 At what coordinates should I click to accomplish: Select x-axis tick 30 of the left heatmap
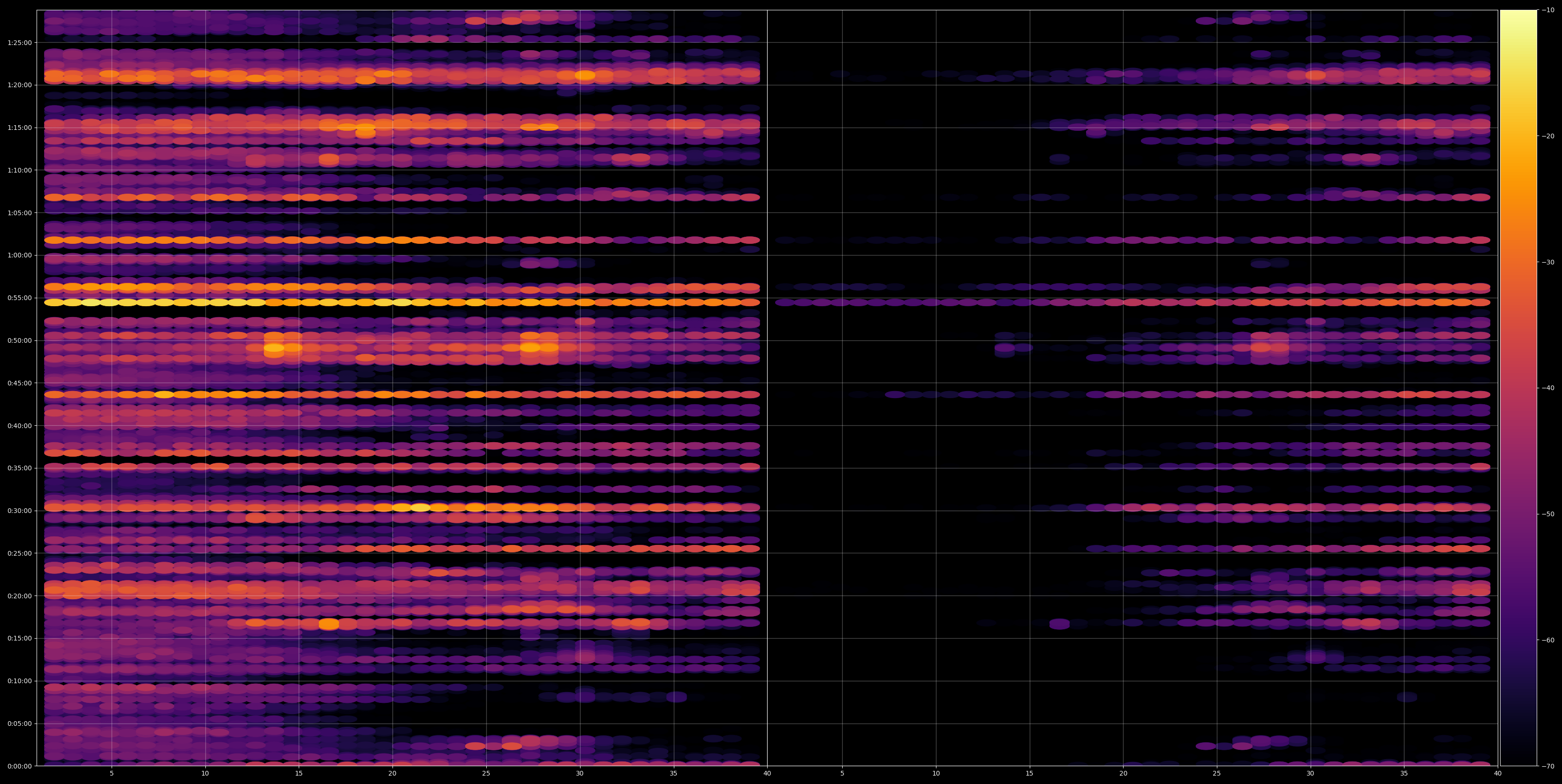pyautogui.click(x=580, y=774)
